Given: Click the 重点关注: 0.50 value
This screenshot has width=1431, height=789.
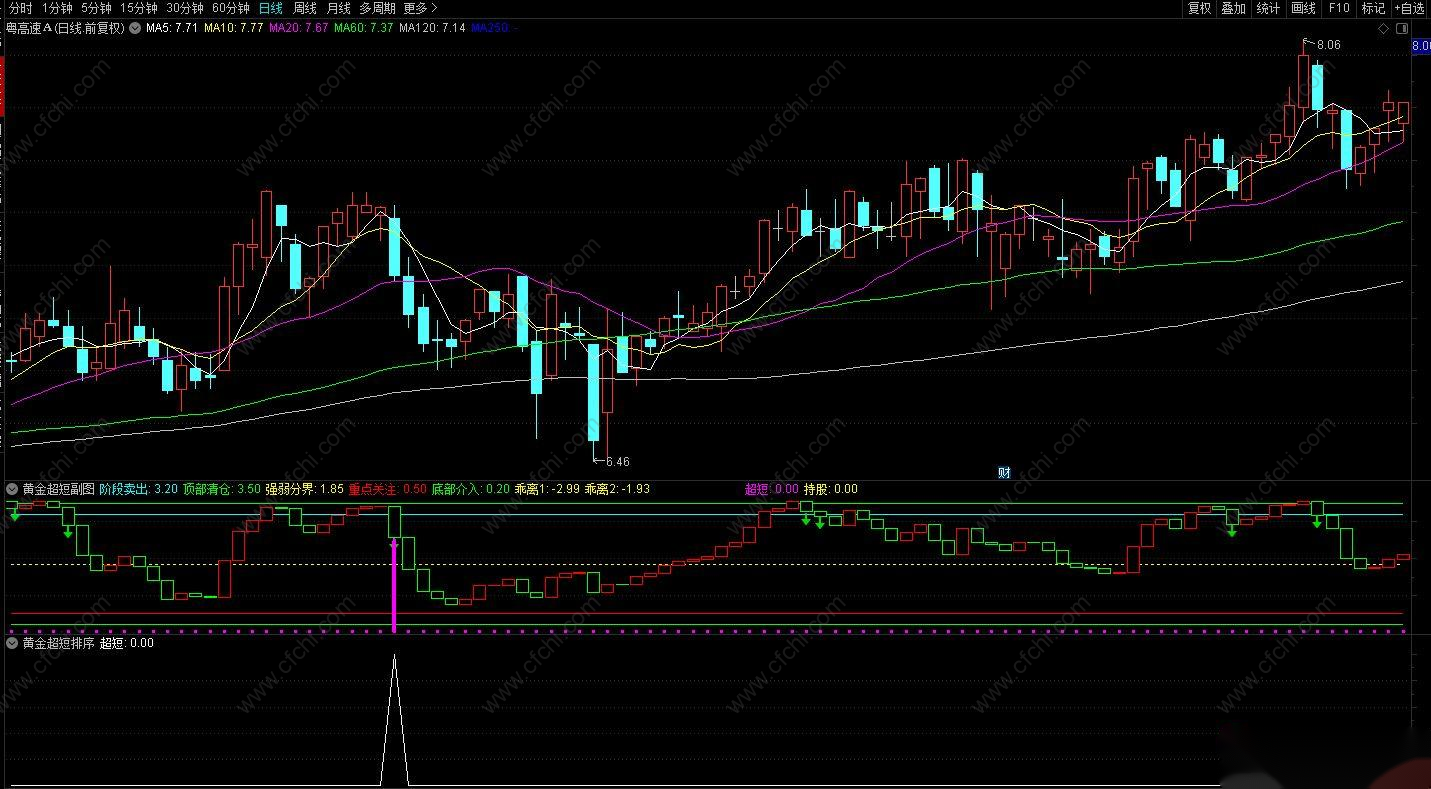Looking at the screenshot, I should tap(387, 489).
